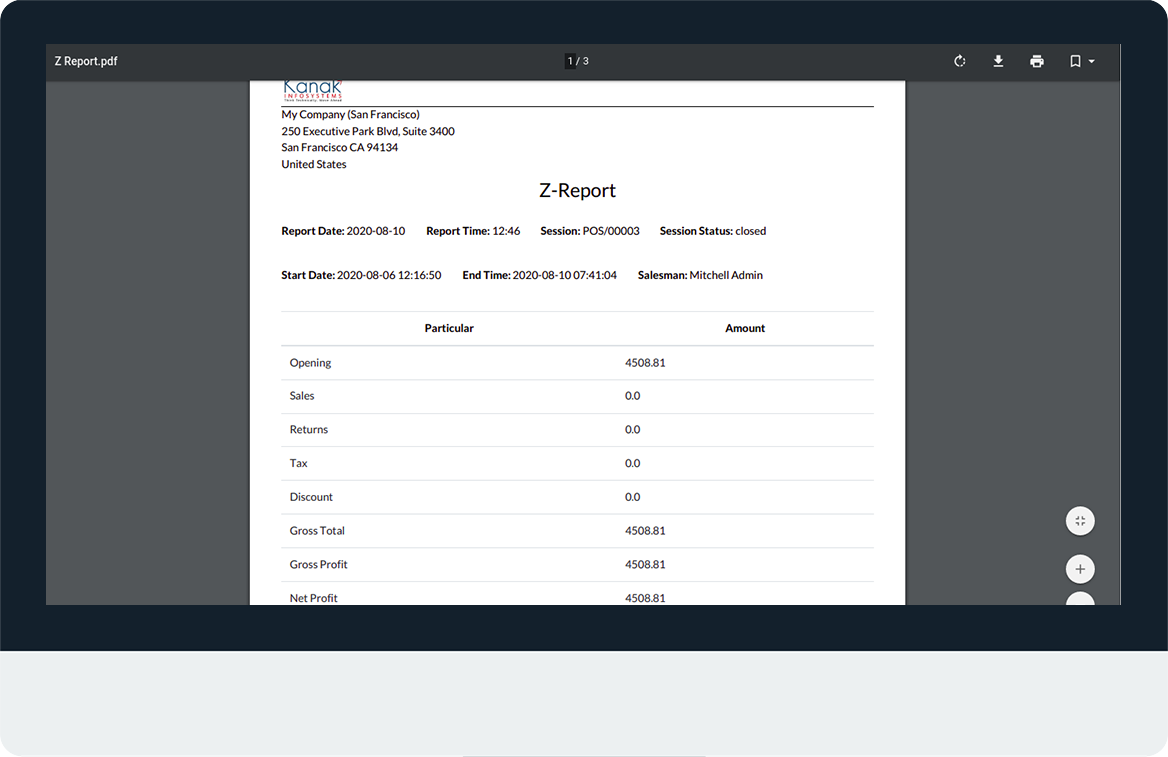Rotate the PDF document clockwise
The image size is (1168, 757).
pos(959,61)
